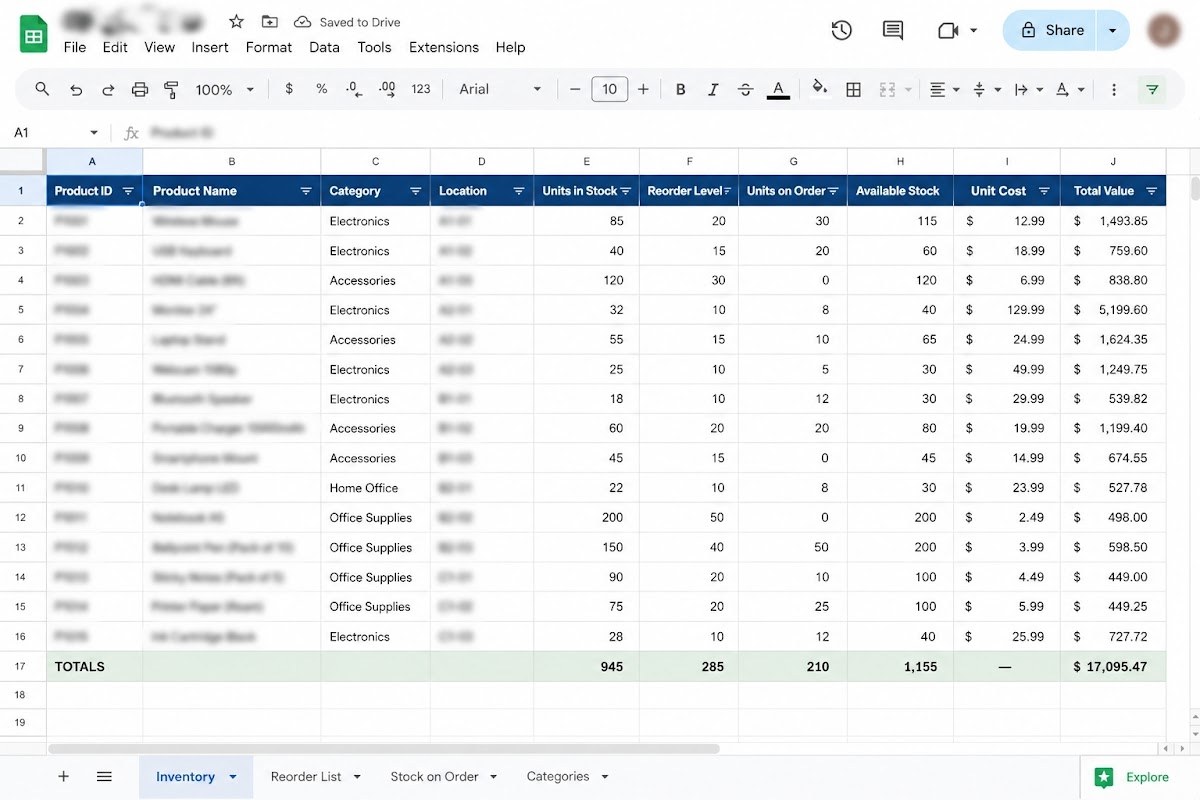The width and height of the screenshot is (1200, 800).
Task: Click the move to folder icon
Action: 269,21
